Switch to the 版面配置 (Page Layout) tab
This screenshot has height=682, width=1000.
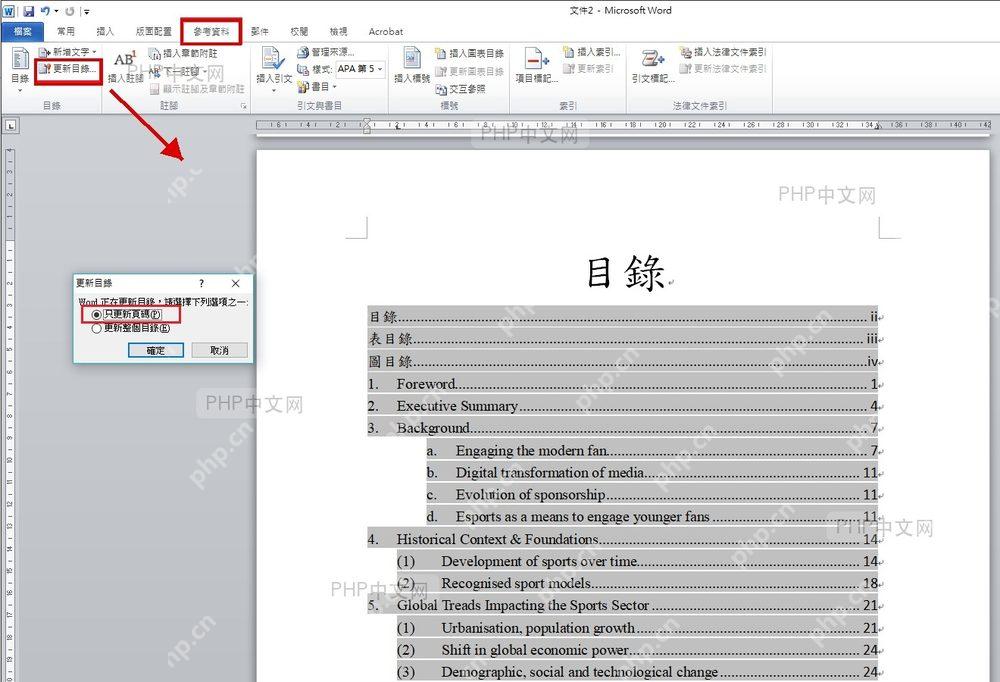pyautogui.click(x=154, y=31)
